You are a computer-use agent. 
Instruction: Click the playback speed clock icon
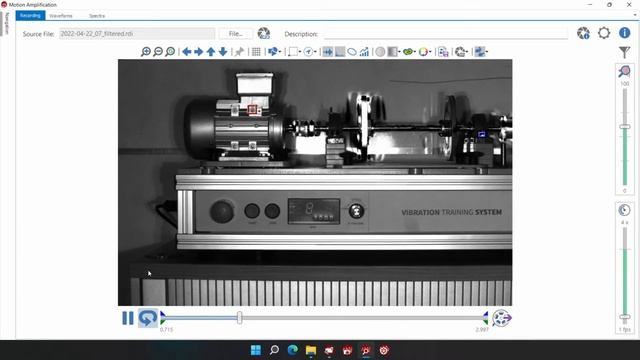(x=624, y=210)
